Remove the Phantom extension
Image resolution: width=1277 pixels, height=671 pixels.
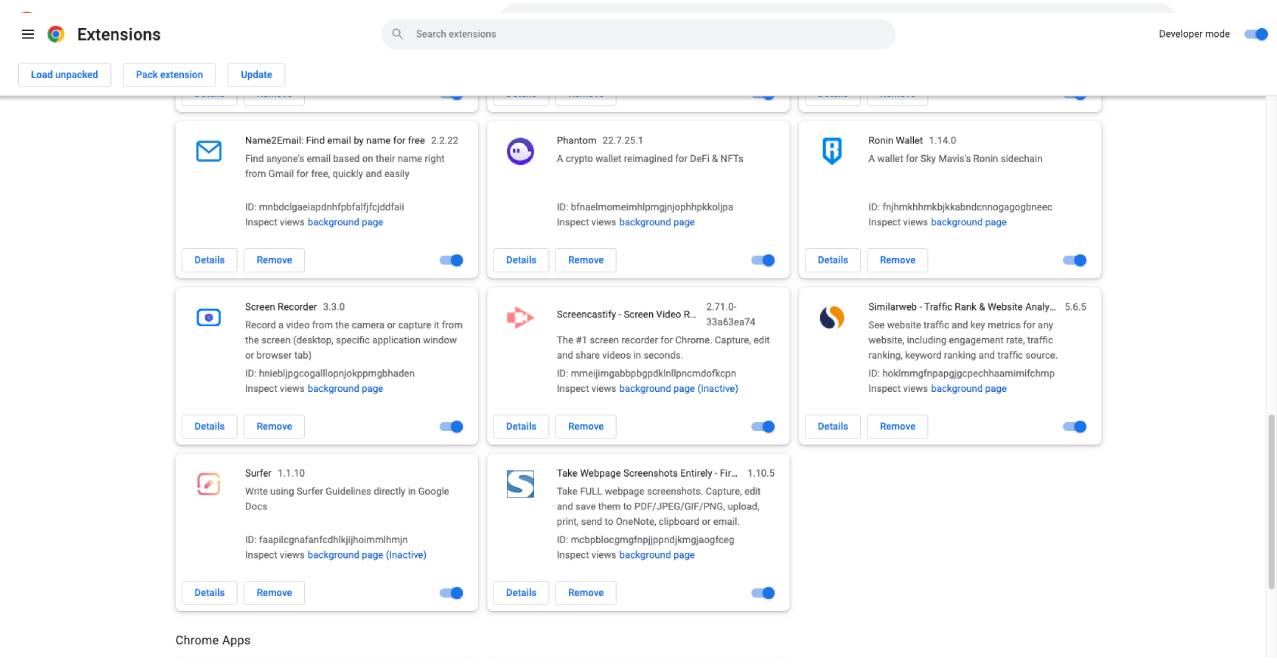click(x=586, y=260)
